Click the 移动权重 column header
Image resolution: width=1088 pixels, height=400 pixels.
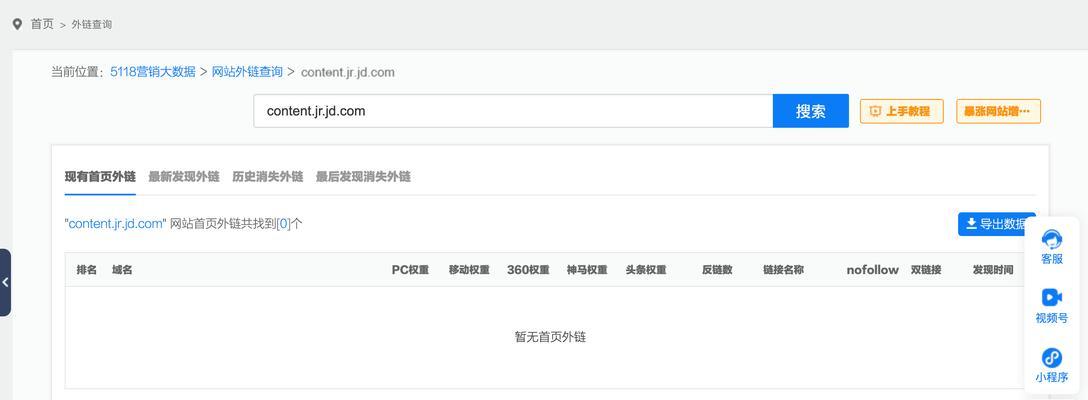click(469, 270)
